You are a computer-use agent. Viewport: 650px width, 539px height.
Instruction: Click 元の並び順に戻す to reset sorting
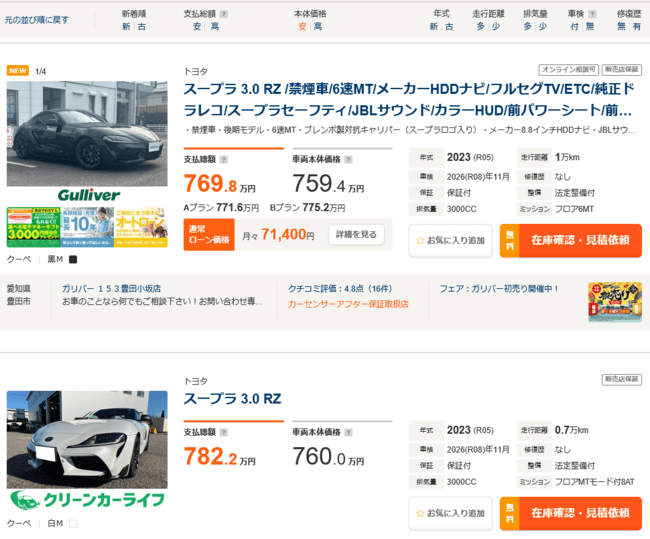[x=37, y=20]
